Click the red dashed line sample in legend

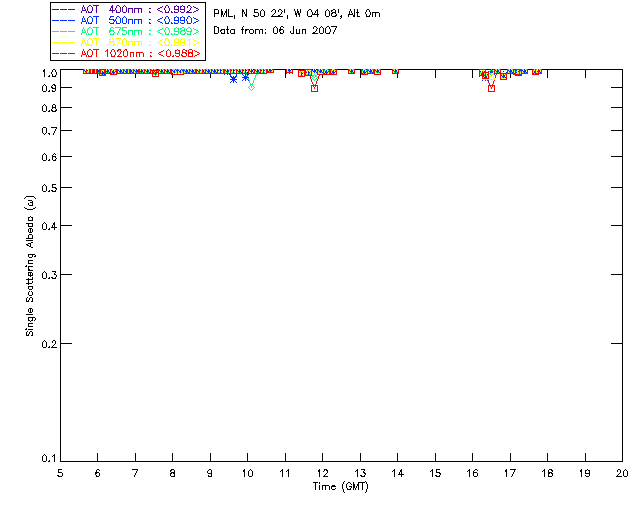pyautogui.click(x=64, y=53)
